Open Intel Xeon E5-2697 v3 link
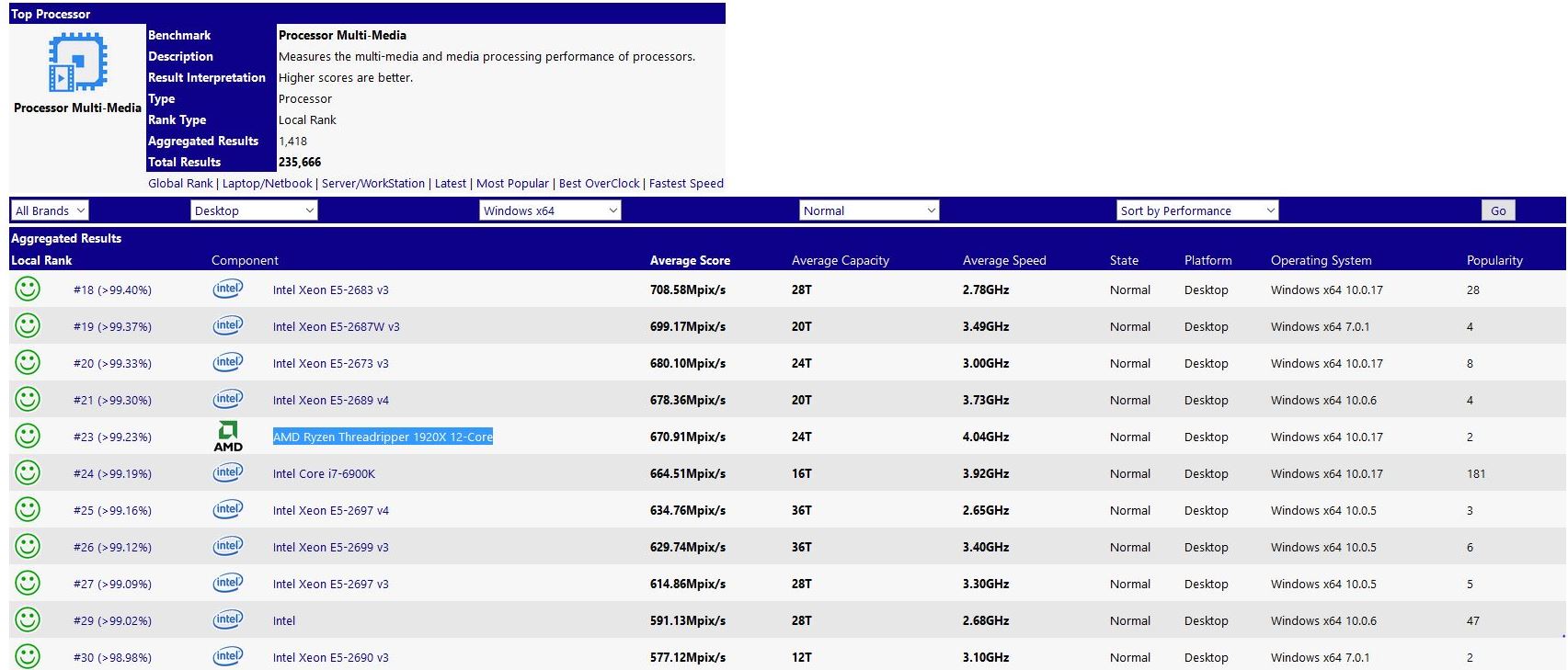This screenshot has height=670, width=1568. pos(330,584)
